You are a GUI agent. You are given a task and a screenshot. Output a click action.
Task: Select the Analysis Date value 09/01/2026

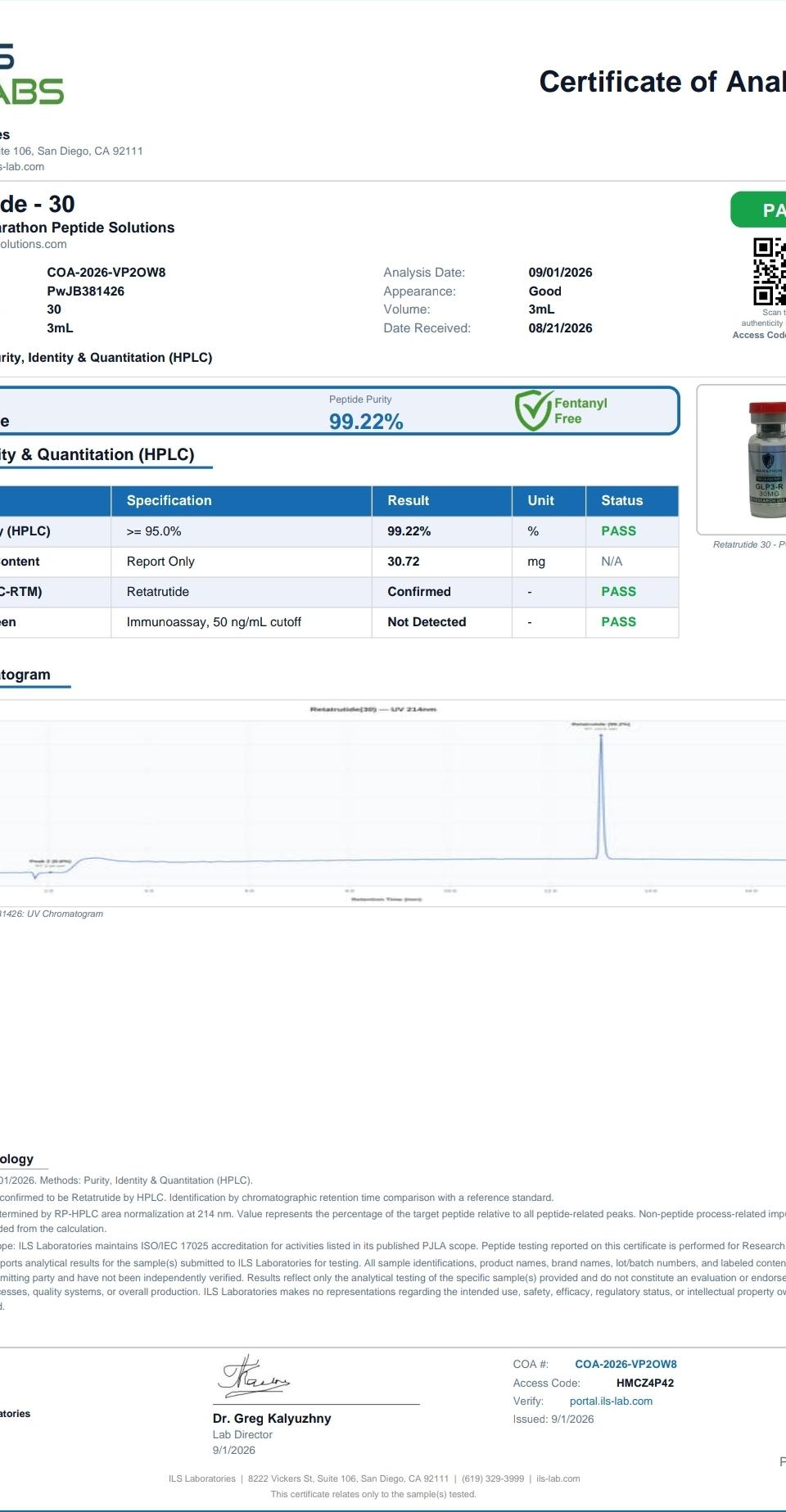click(561, 273)
